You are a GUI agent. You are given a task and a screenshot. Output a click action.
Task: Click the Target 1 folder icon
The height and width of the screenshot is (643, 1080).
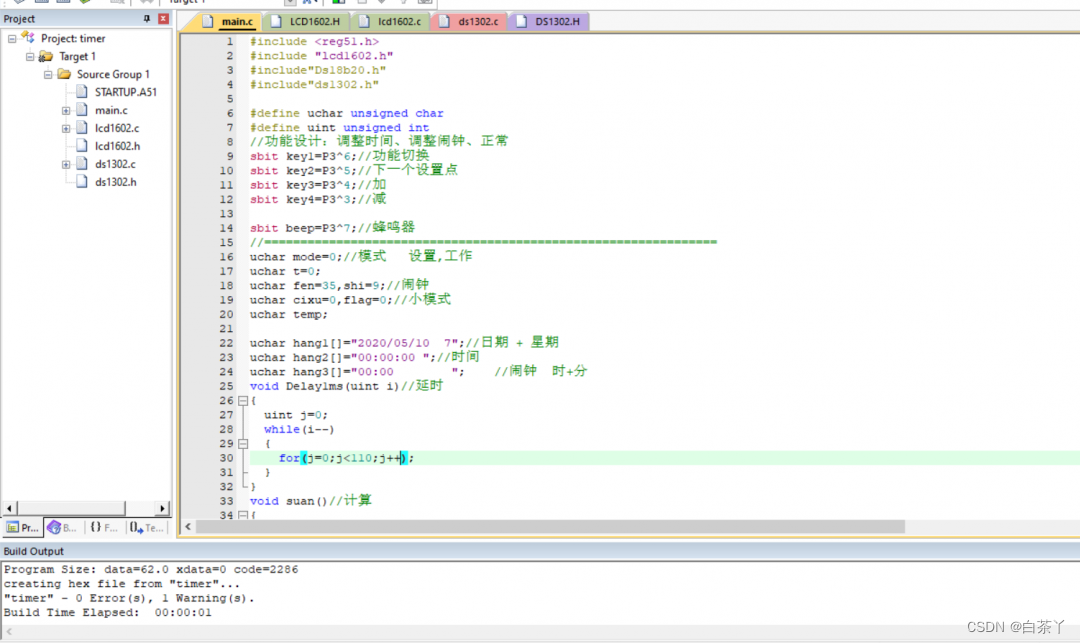(46, 56)
